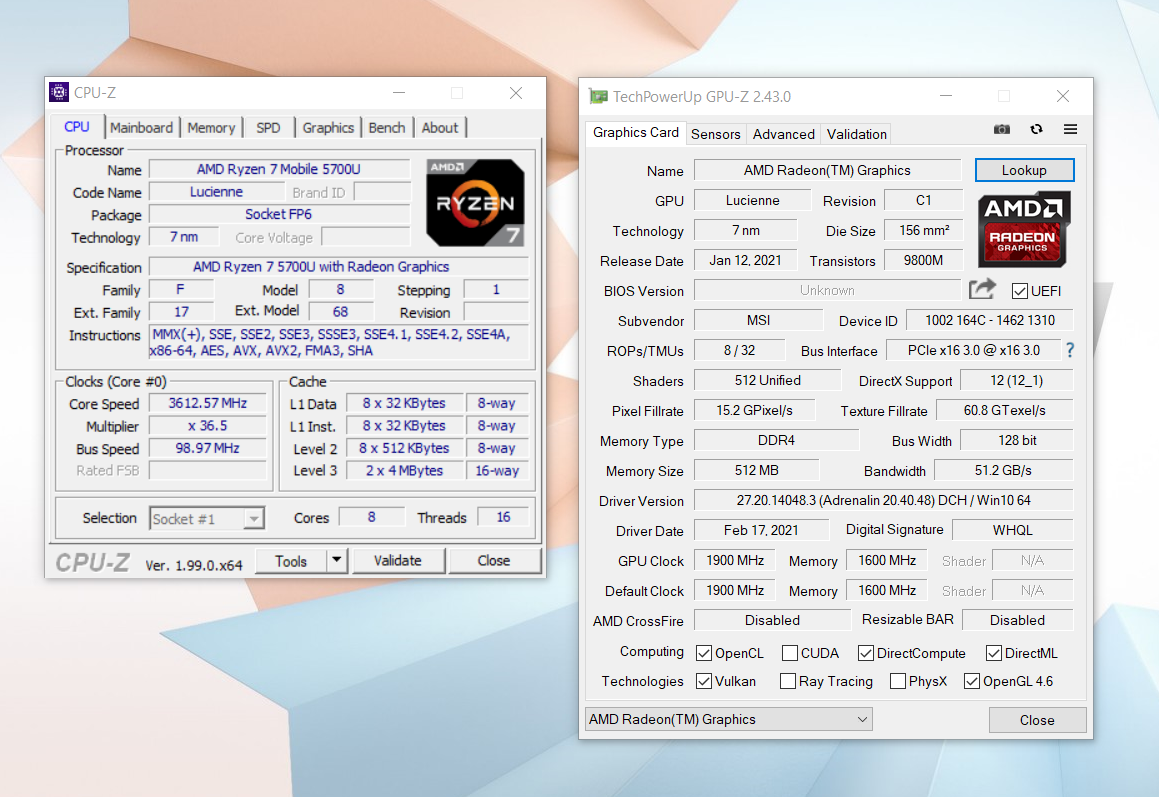Screen dimensions: 1159x797
Task: Click the Core Speed value field
Action: click(x=208, y=403)
